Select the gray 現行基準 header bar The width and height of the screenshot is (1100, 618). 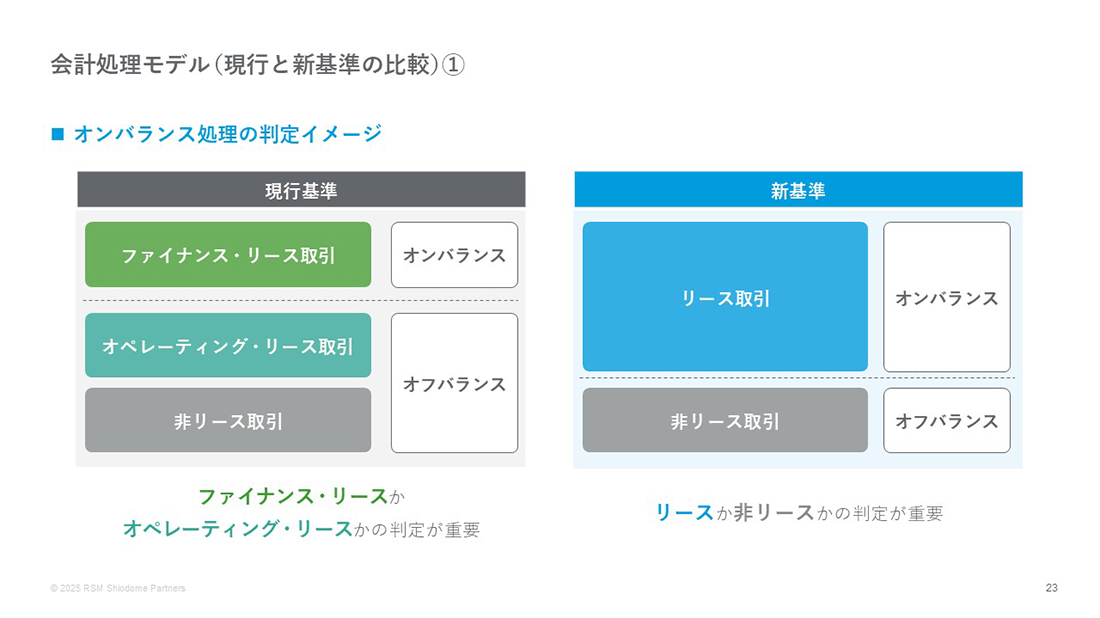[x=301, y=189]
